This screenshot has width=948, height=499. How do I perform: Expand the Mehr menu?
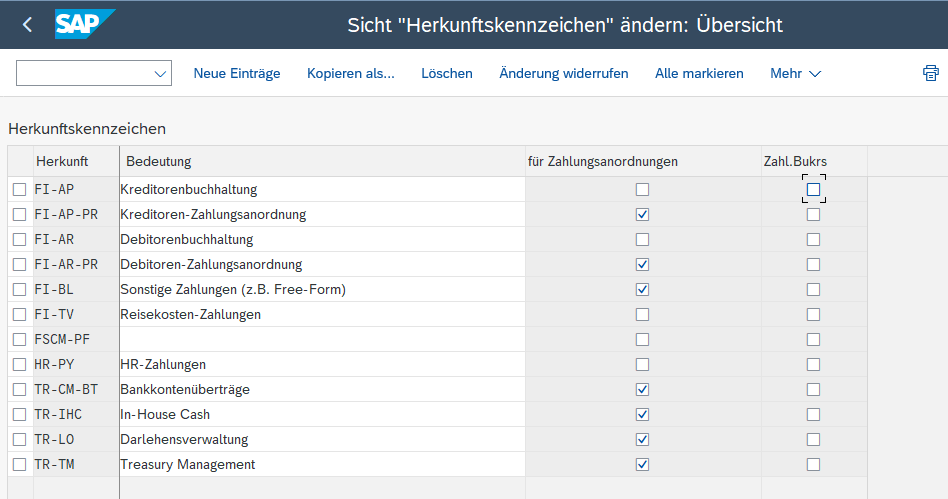coord(795,73)
